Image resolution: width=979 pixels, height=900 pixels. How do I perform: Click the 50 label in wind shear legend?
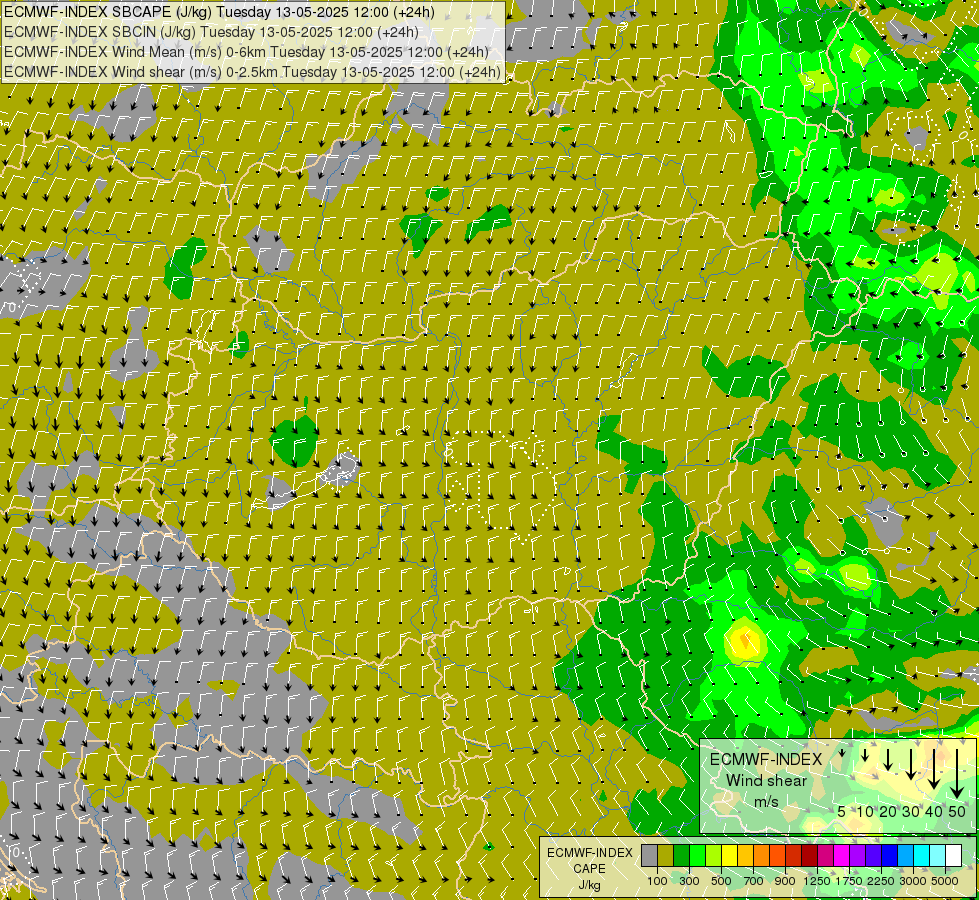(957, 811)
